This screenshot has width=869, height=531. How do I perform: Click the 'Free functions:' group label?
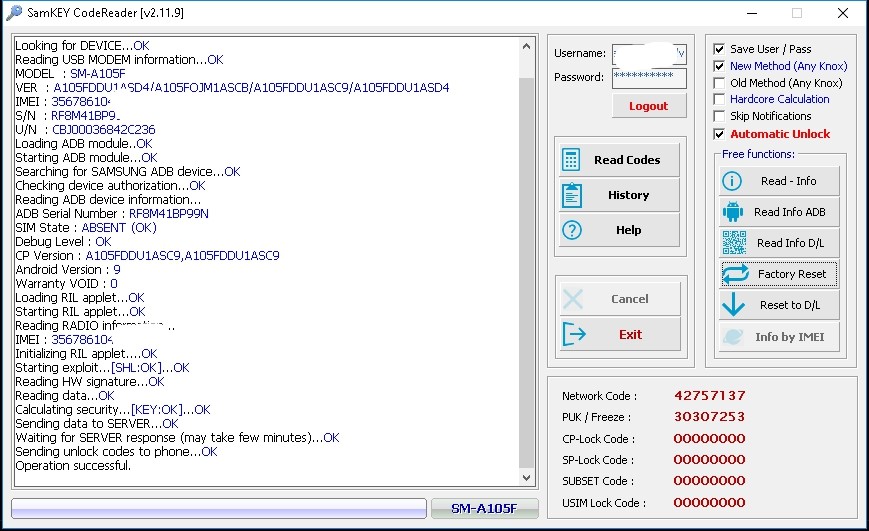758,154
